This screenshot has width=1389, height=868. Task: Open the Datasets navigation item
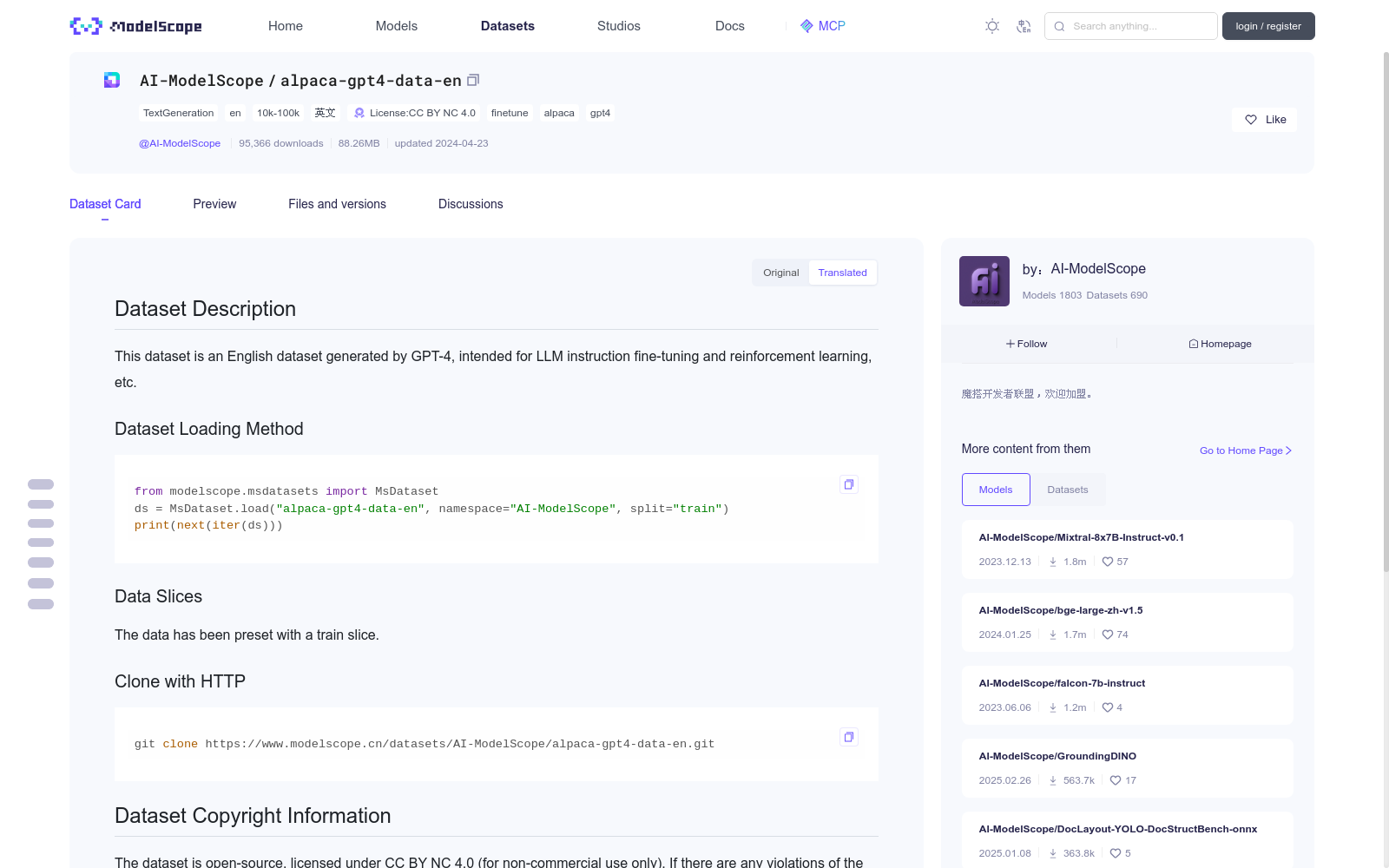[x=508, y=26]
